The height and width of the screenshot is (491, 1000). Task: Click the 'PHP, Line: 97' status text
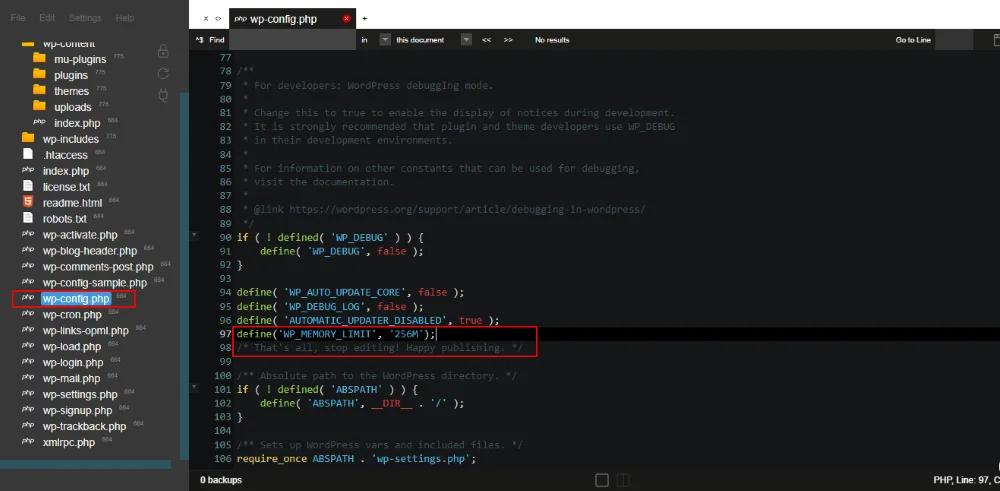point(966,480)
